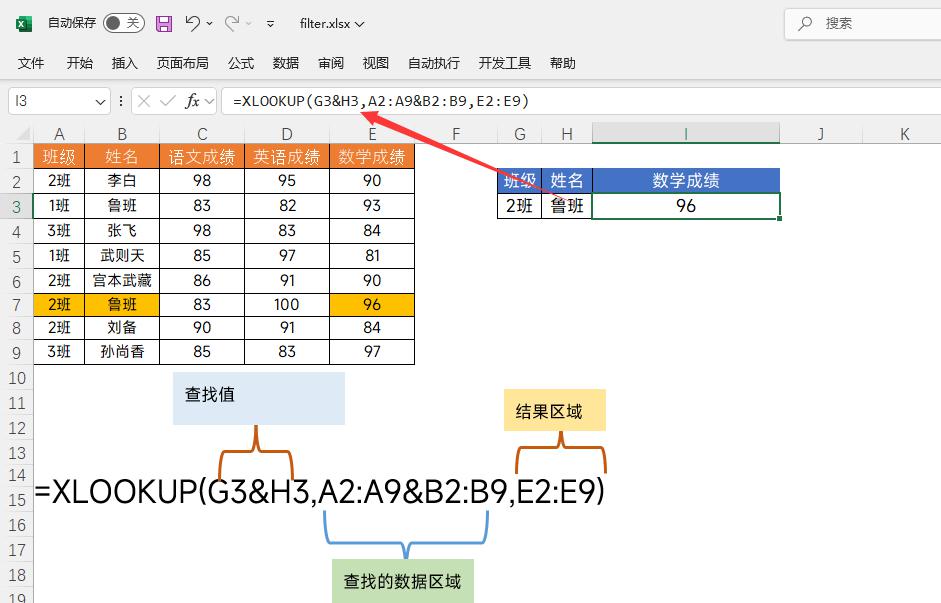This screenshot has height=603, width=941.
Task: Click the Excel app icon in the title bar
Action: (23, 23)
